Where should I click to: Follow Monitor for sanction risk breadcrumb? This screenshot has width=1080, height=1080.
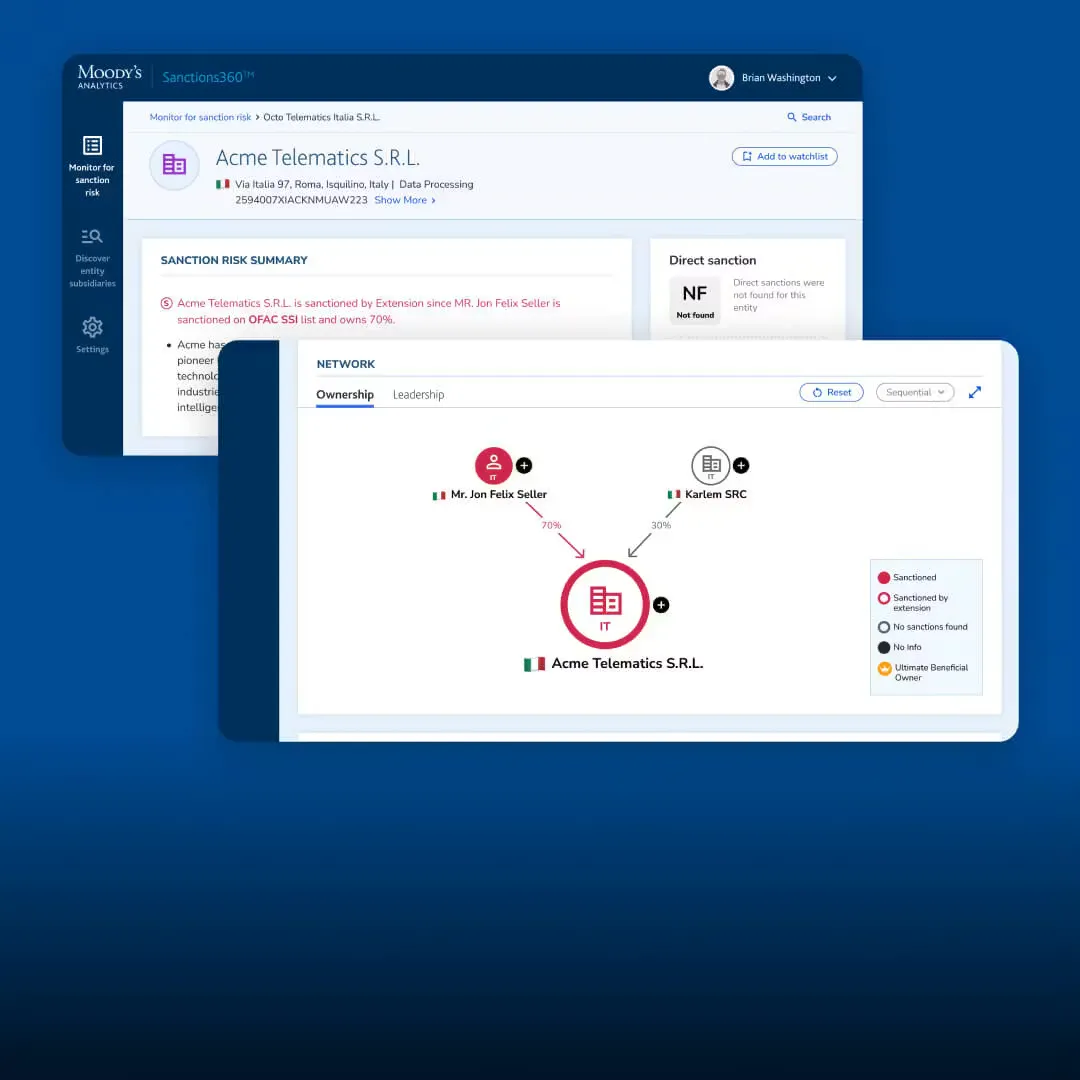(200, 117)
